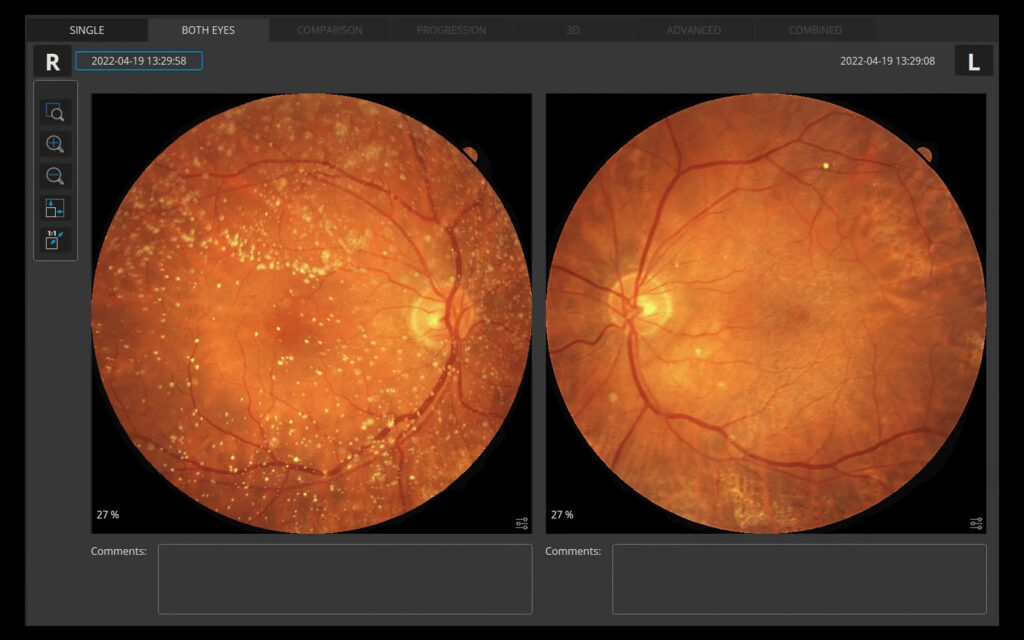The image size is (1024, 640).
Task: Open the COMPARISON tab
Action: (x=330, y=30)
